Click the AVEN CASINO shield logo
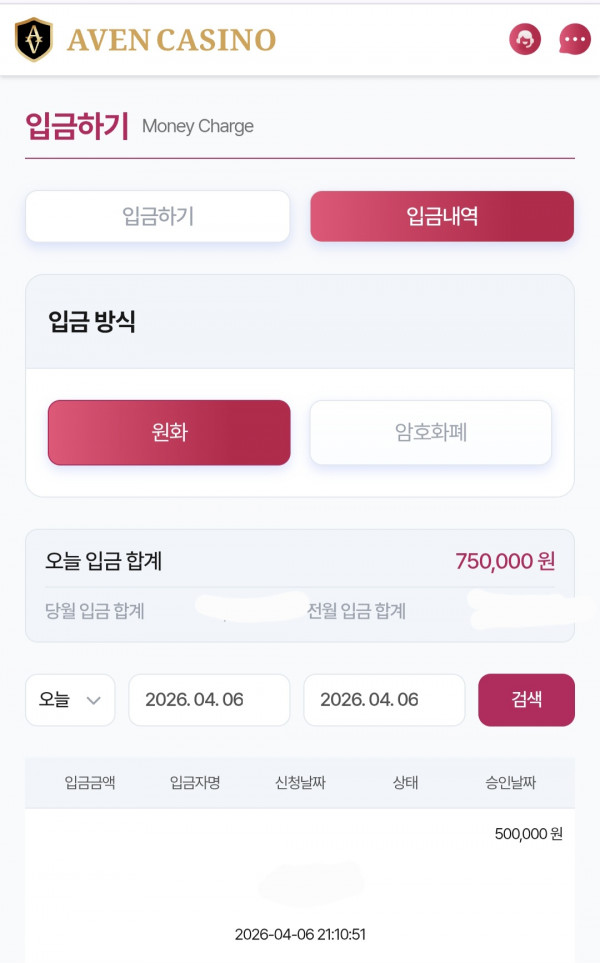This screenshot has height=963, width=600. click(x=33, y=38)
